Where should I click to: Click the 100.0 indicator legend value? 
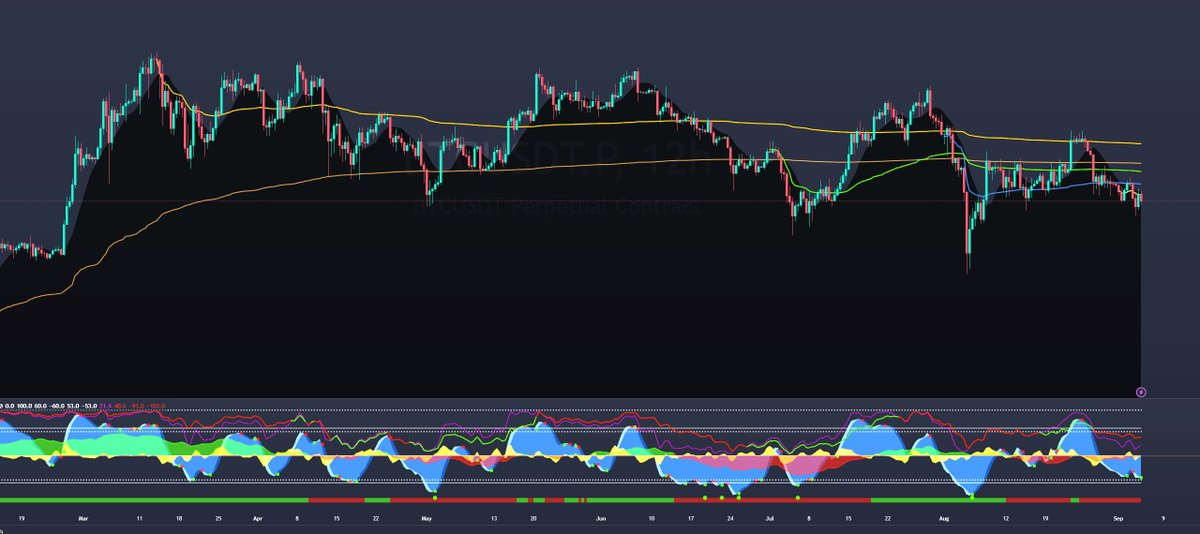point(25,406)
